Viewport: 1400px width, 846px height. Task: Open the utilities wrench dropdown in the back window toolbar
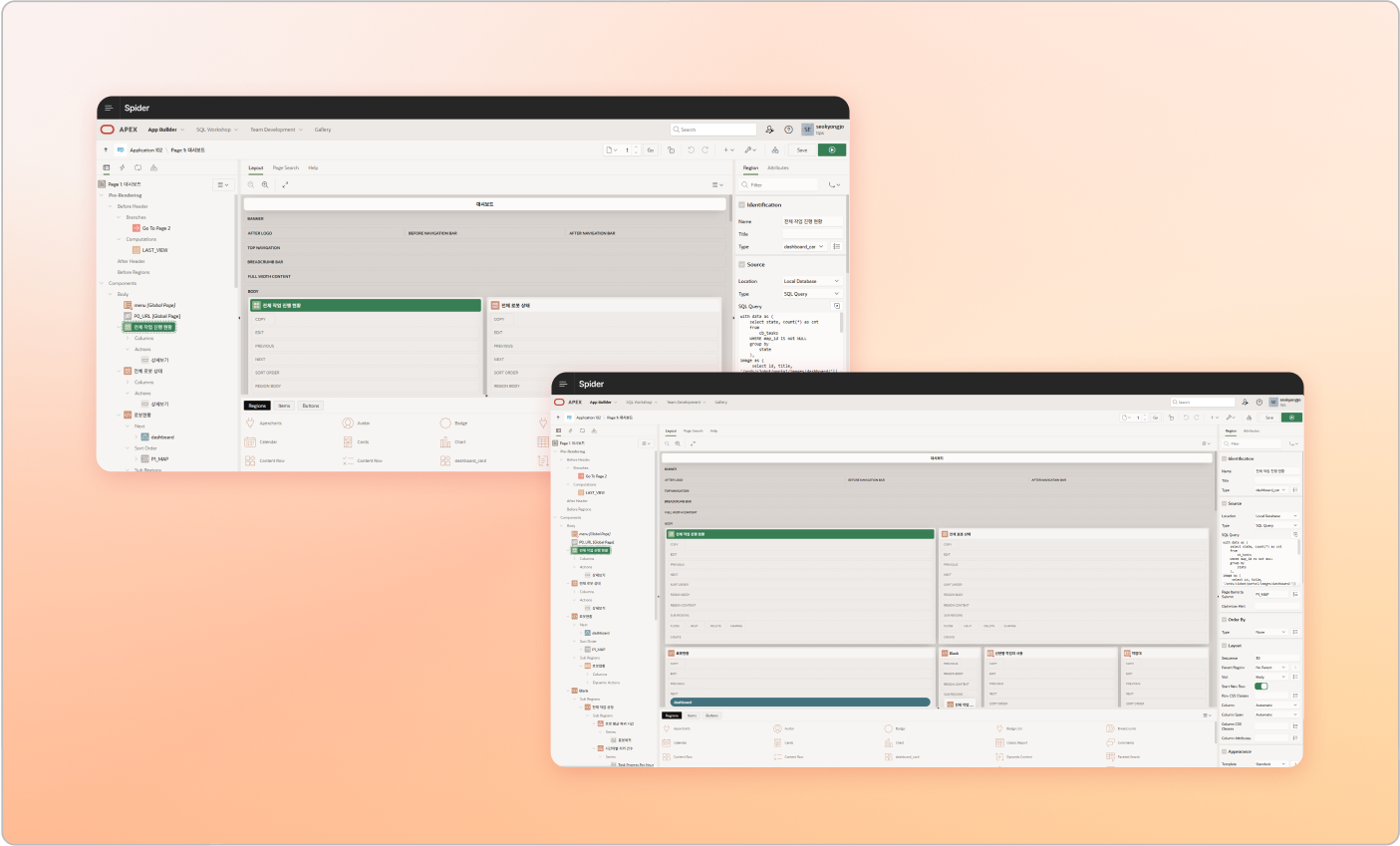750,149
